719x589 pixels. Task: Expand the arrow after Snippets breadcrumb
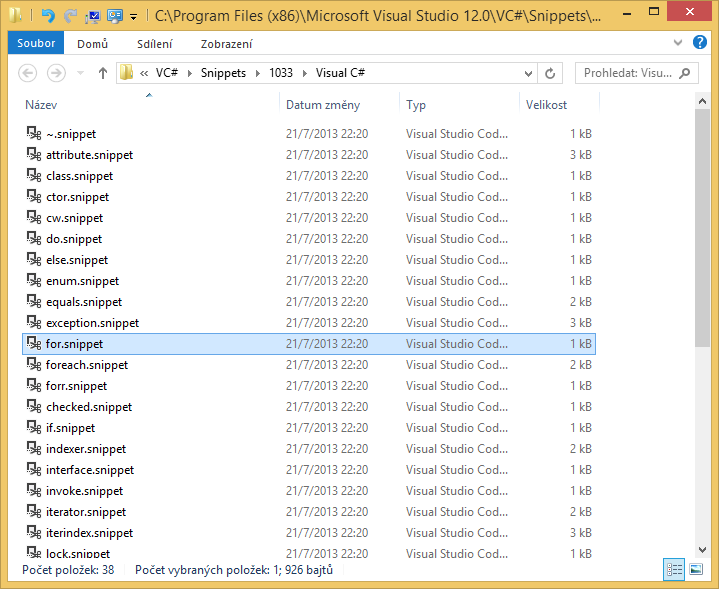pyautogui.click(x=258, y=73)
